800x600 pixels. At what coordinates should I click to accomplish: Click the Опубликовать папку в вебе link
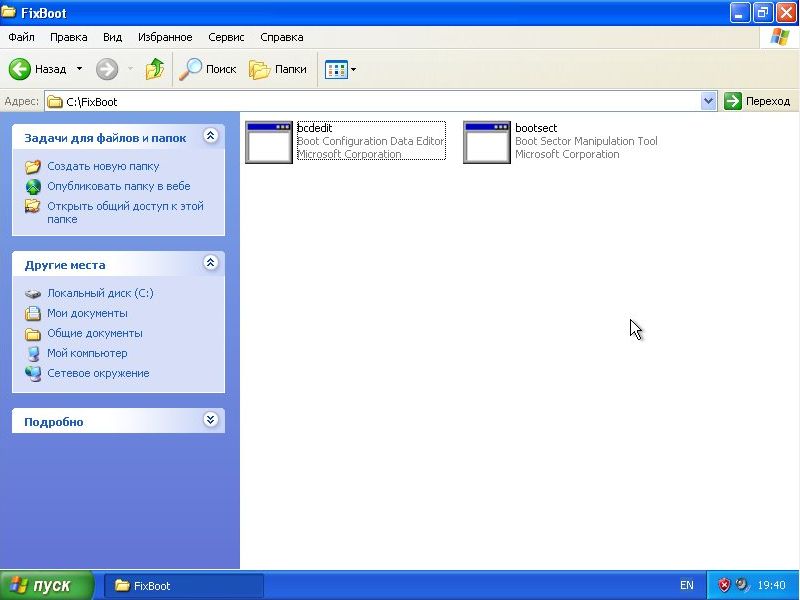[119, 186]
